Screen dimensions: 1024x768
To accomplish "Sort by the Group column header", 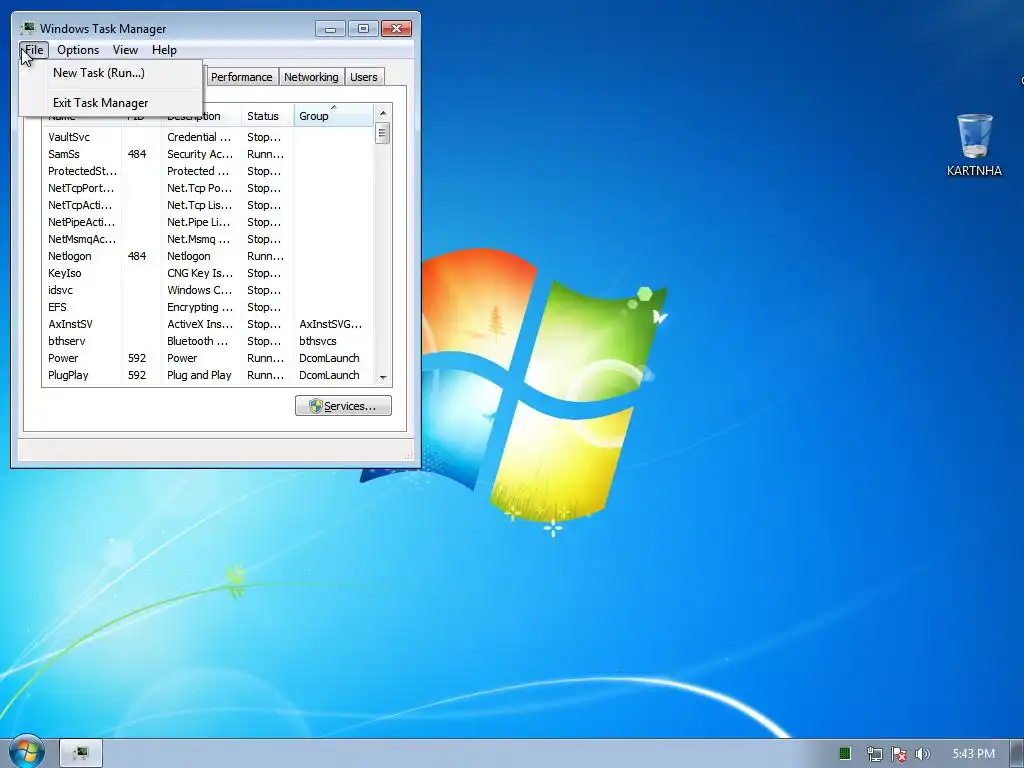I will click(x=334, y=116).
